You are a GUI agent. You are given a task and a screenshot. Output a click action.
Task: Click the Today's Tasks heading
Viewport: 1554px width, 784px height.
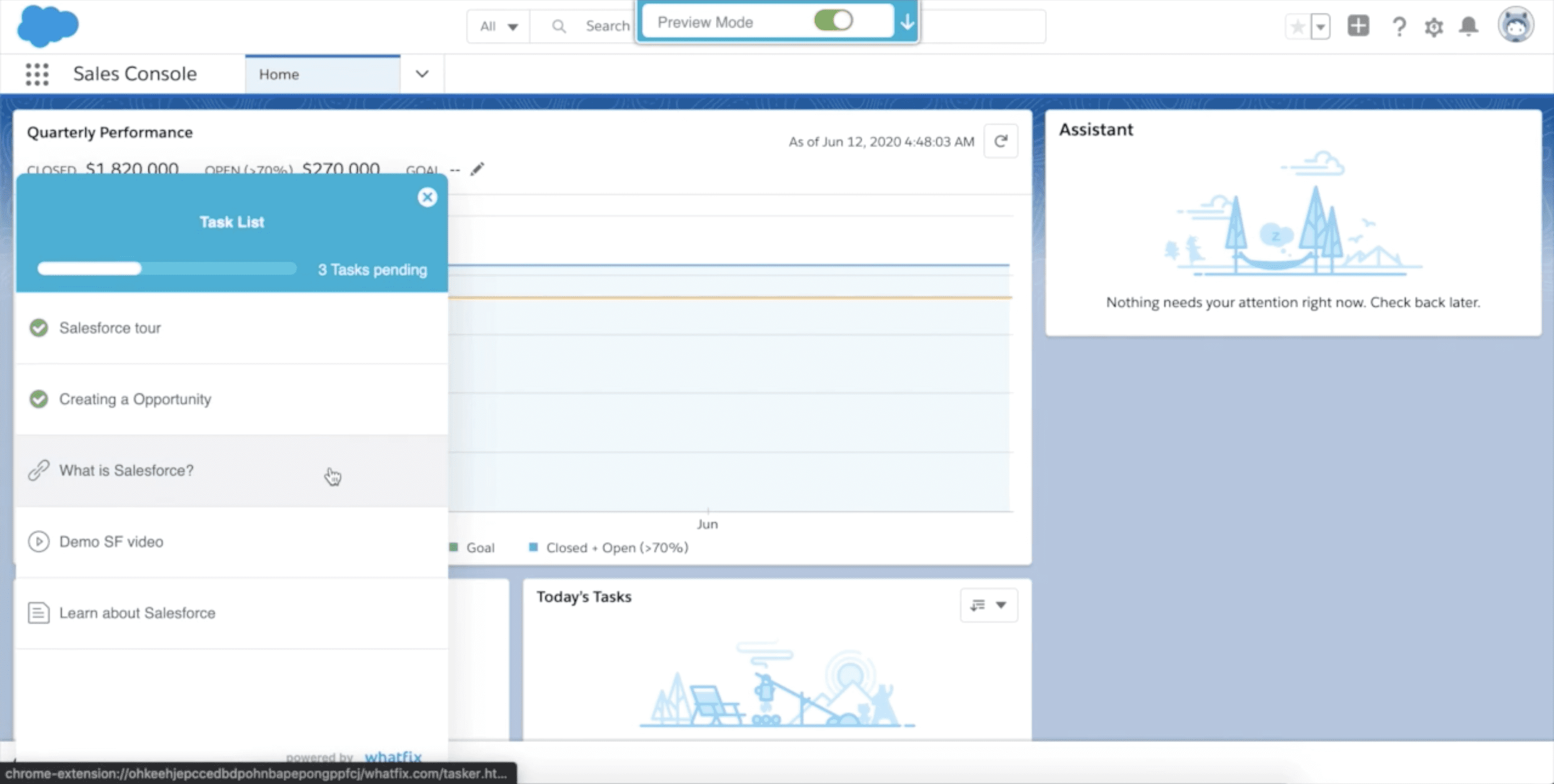584,596
